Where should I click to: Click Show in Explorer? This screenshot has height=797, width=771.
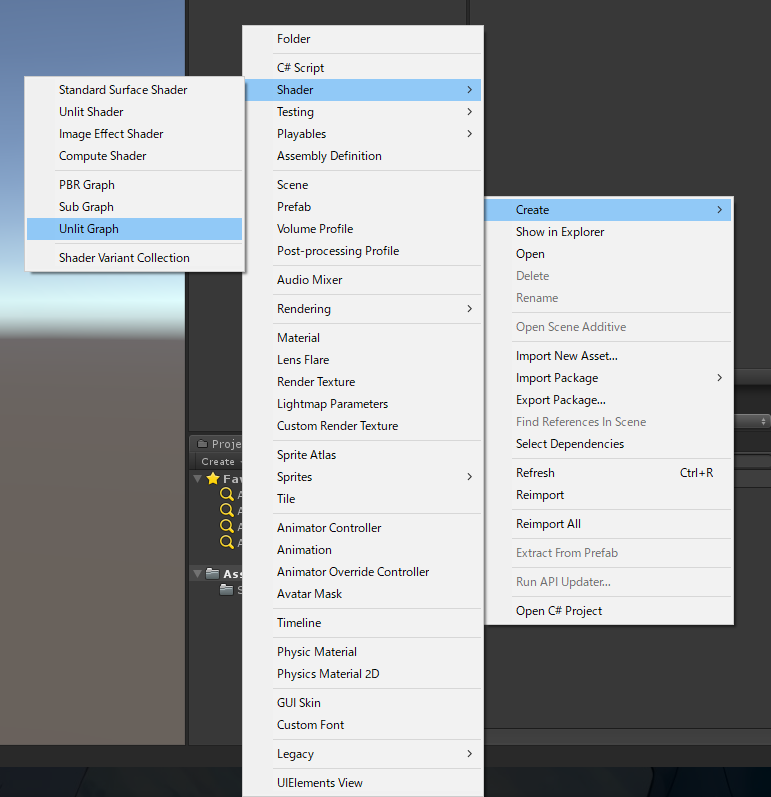click(x=609, y=232)
